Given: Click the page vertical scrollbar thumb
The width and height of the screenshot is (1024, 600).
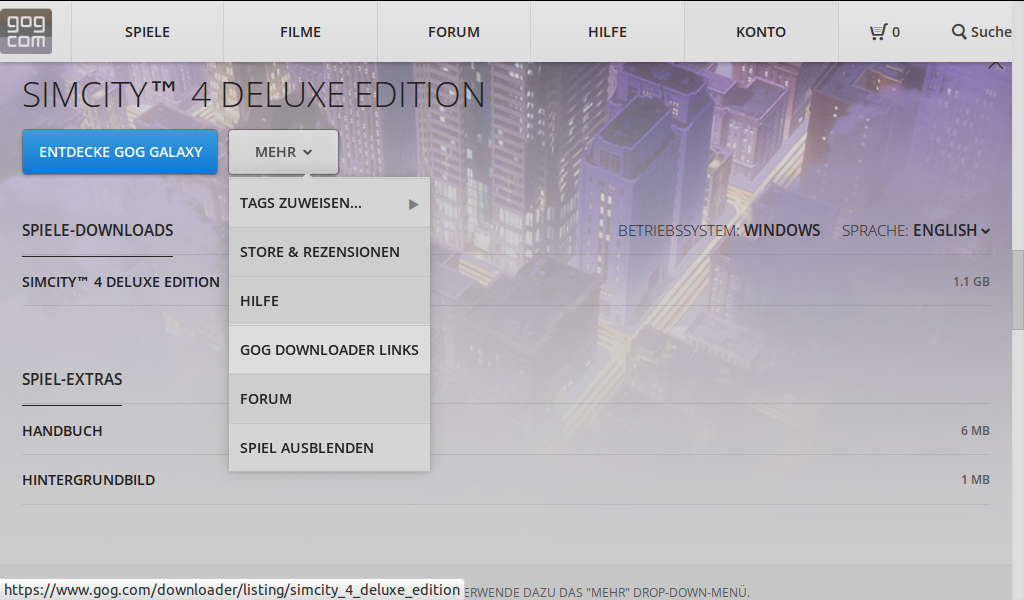Looking at the screenshot, I should [1017, 291].
